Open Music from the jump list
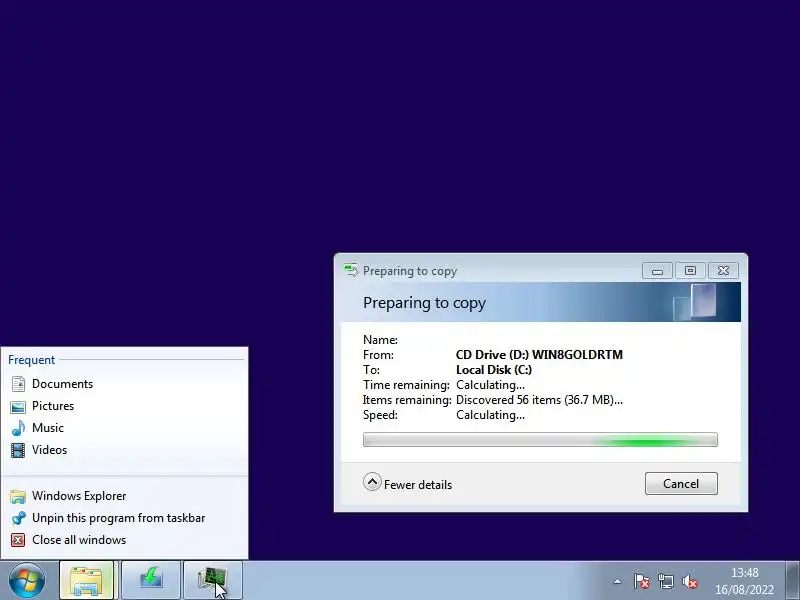This screenshot has width=800, height=600. pyautogui.click(x=124, y=428)
